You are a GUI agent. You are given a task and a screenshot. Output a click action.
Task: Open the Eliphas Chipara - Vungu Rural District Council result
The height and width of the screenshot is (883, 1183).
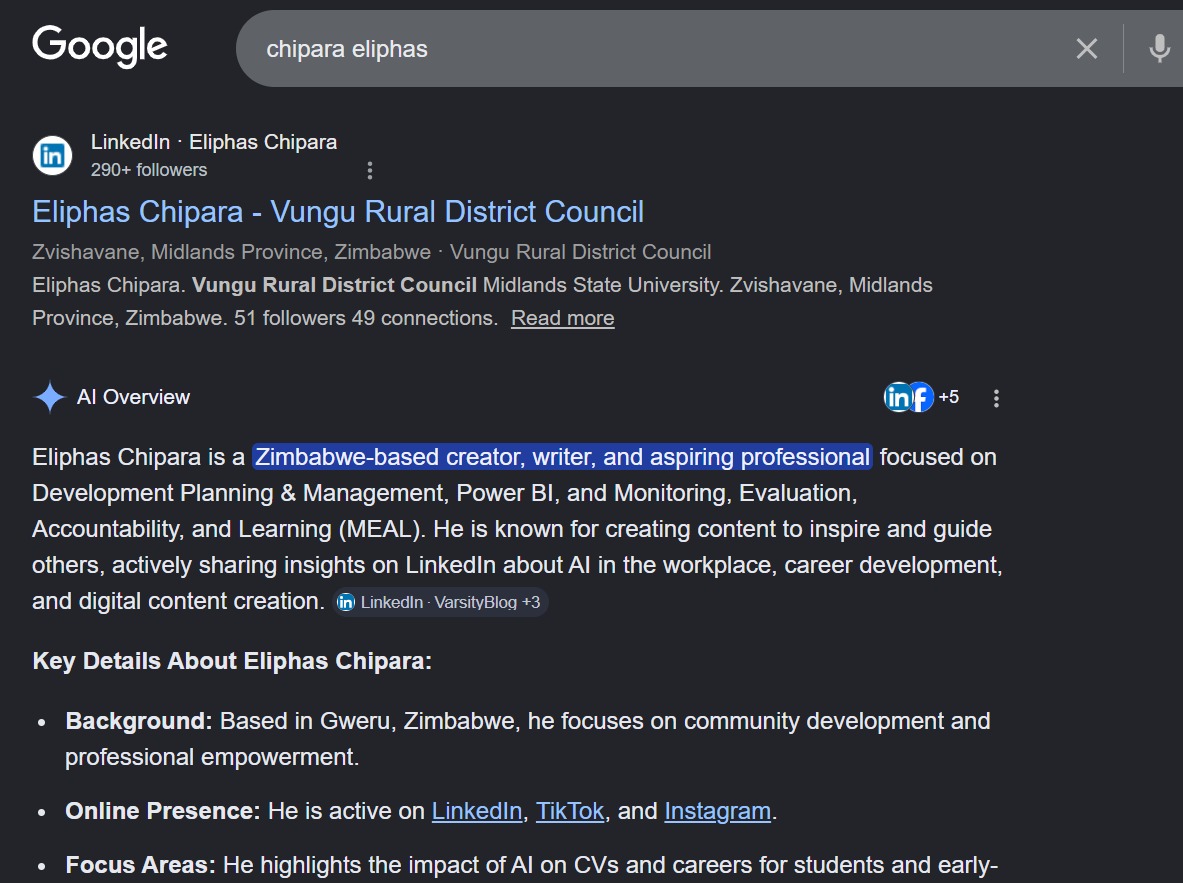[338, 212]
